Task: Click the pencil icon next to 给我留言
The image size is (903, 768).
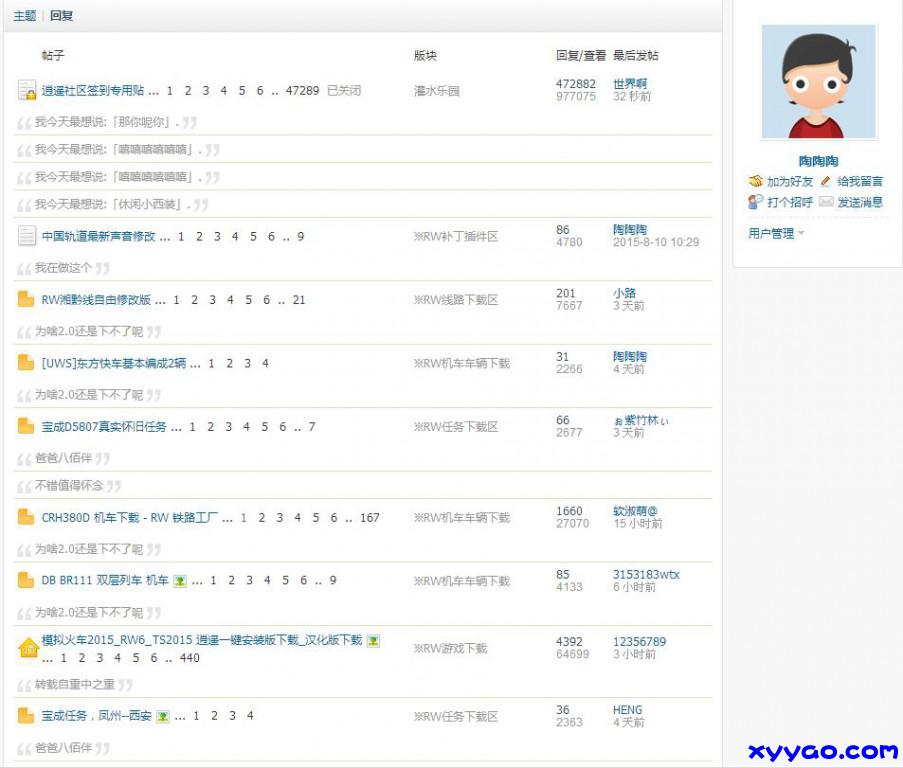Action: (826, 182)
